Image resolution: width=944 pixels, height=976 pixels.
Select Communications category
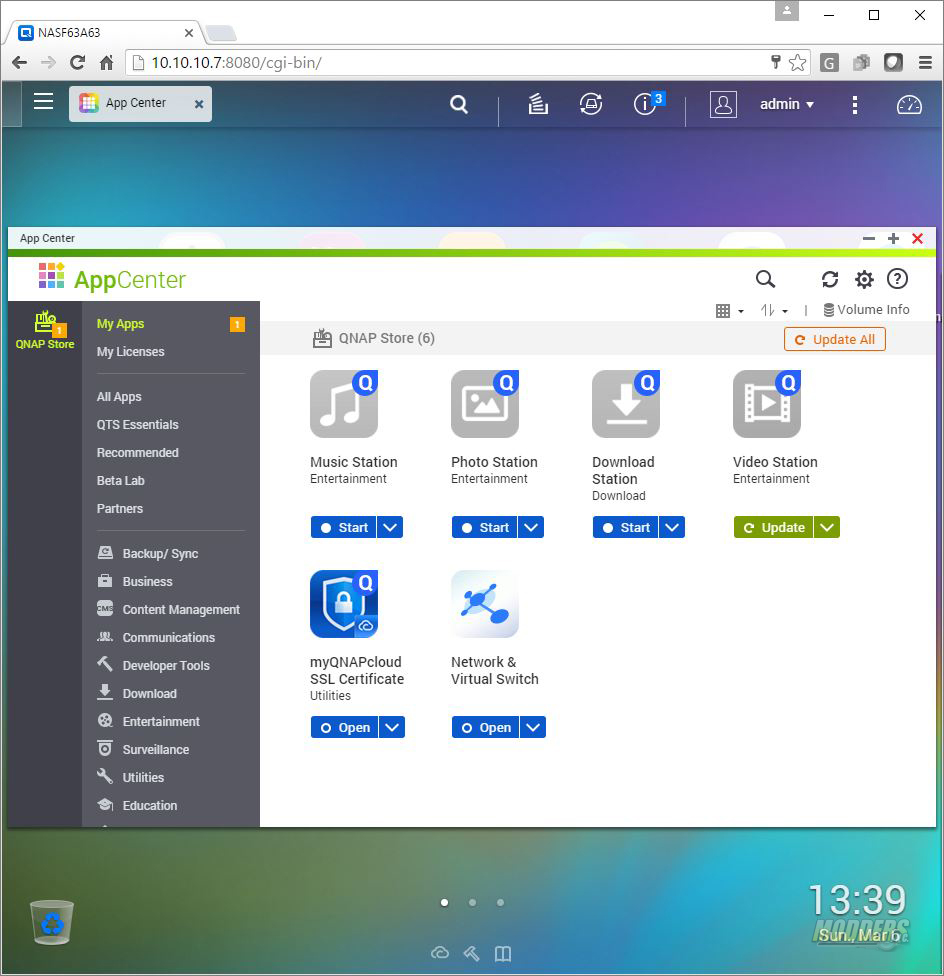[x=156, y=637]
